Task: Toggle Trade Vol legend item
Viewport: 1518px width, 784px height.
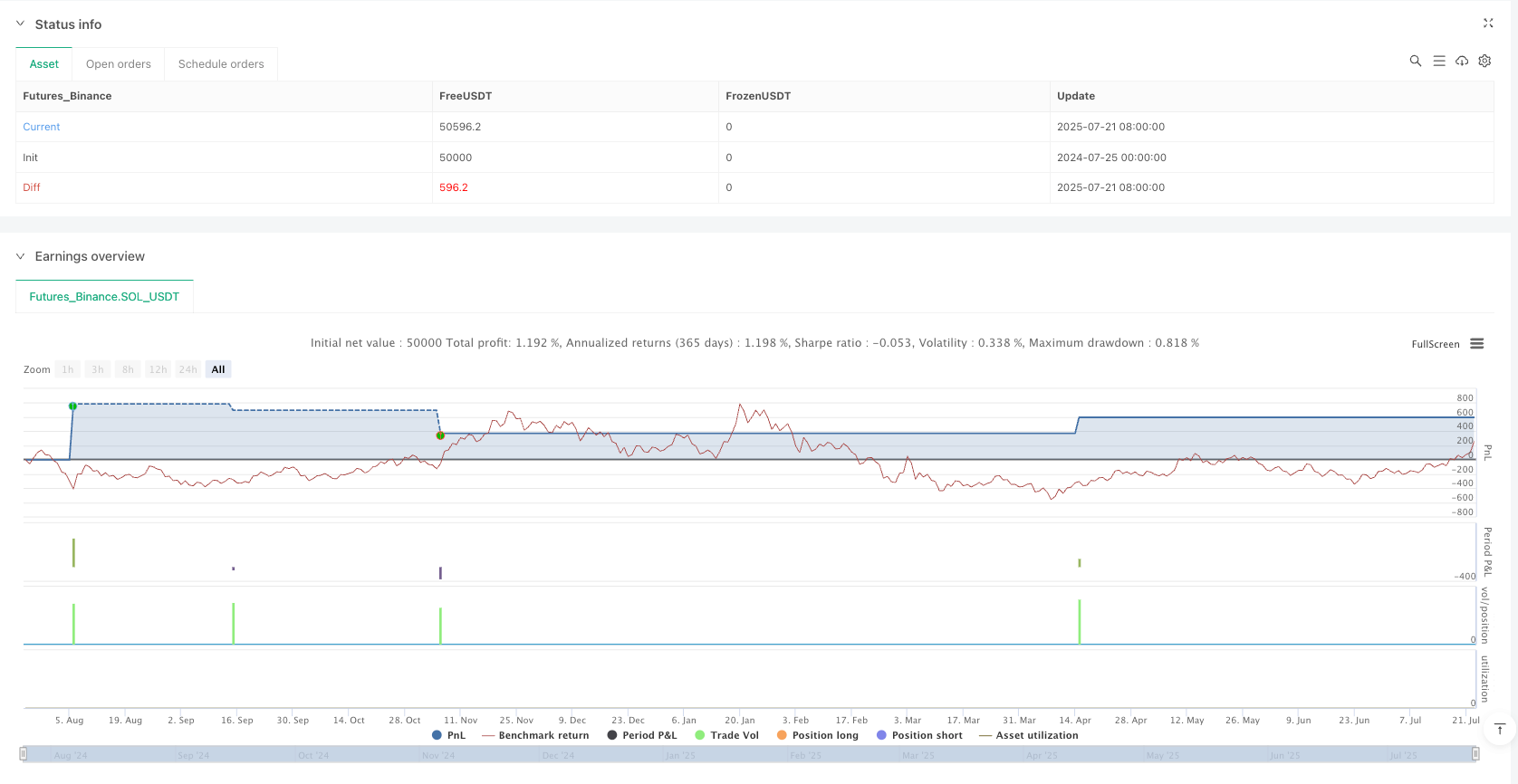Action: pyautogui.click(x=726, y=735)
